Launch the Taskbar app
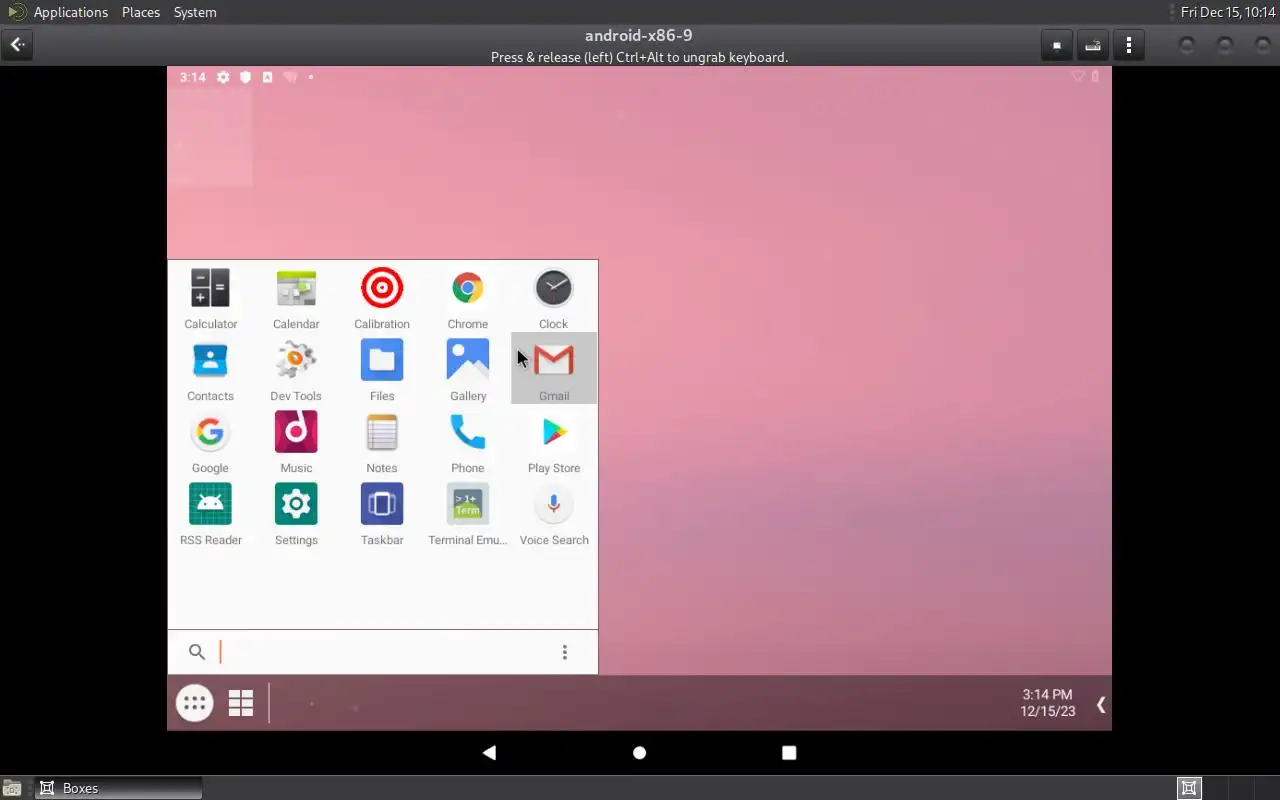This screenshot has width=1280, height=800. tap(382, 514)
